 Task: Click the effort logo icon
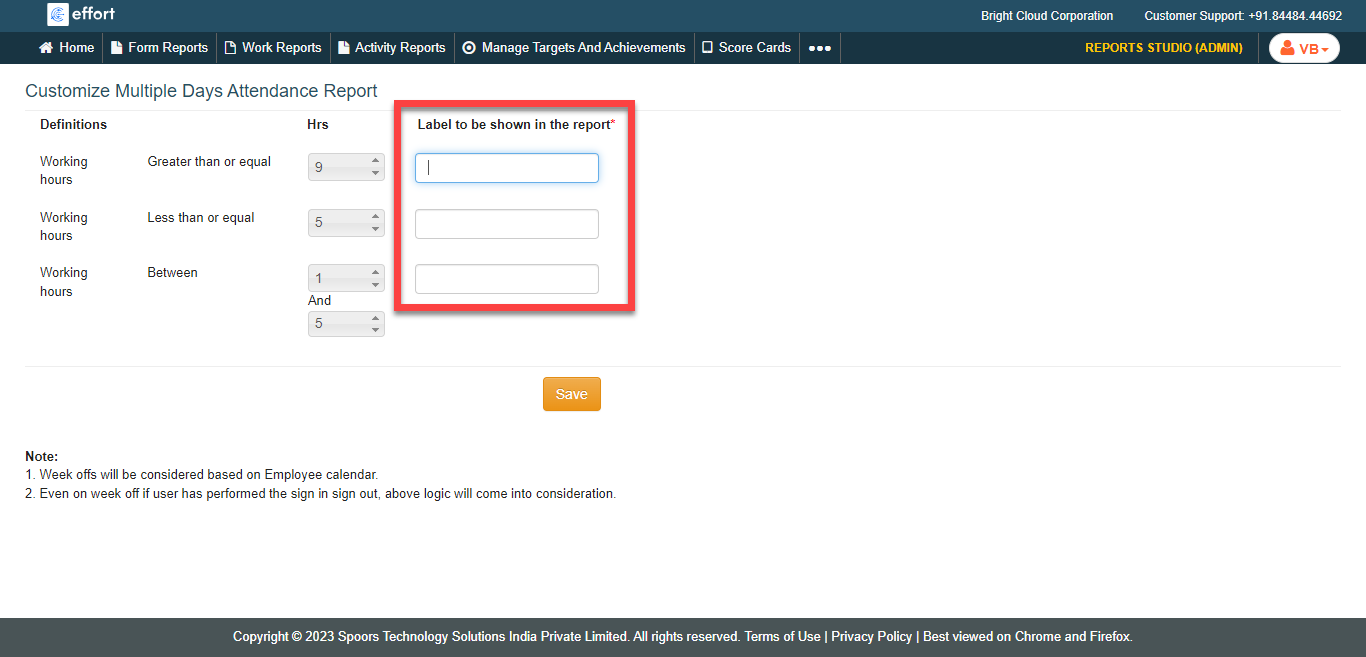pyautogui.click(x=58, y=14)
